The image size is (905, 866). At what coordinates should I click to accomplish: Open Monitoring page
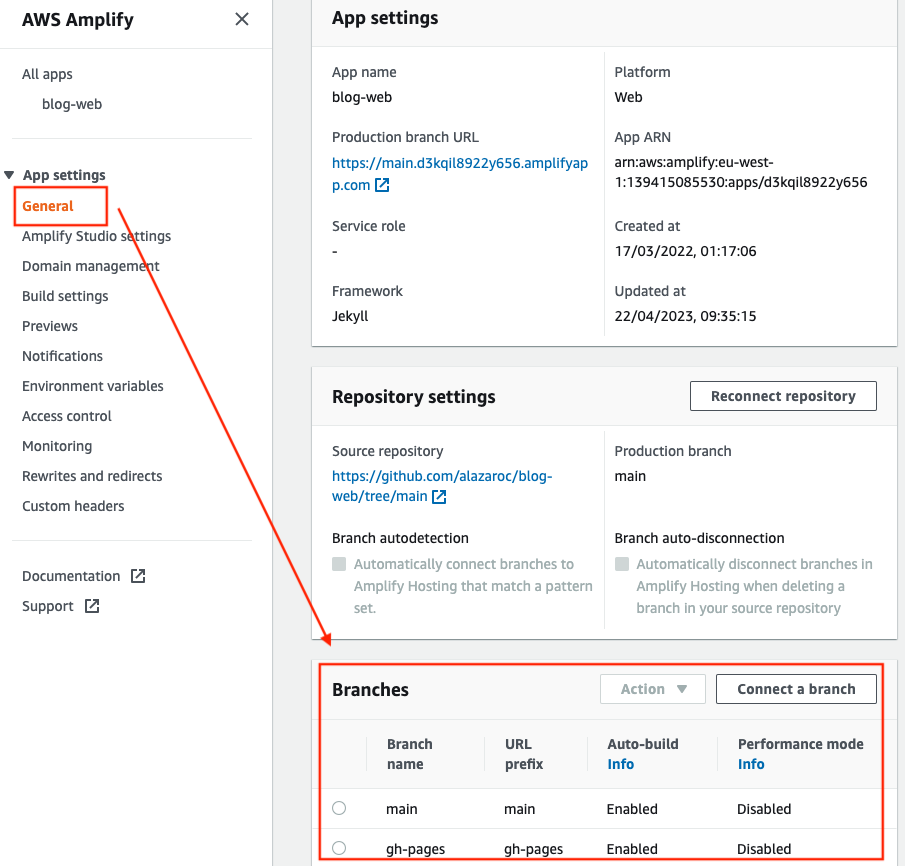[57, 446]
